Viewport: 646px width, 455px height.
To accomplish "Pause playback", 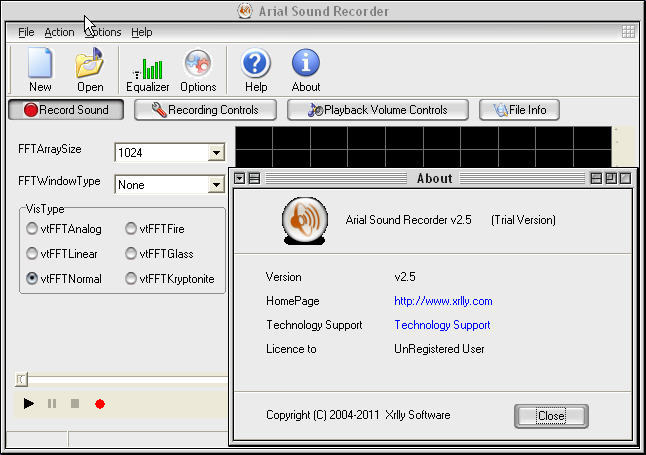I will tap(52, 403).
